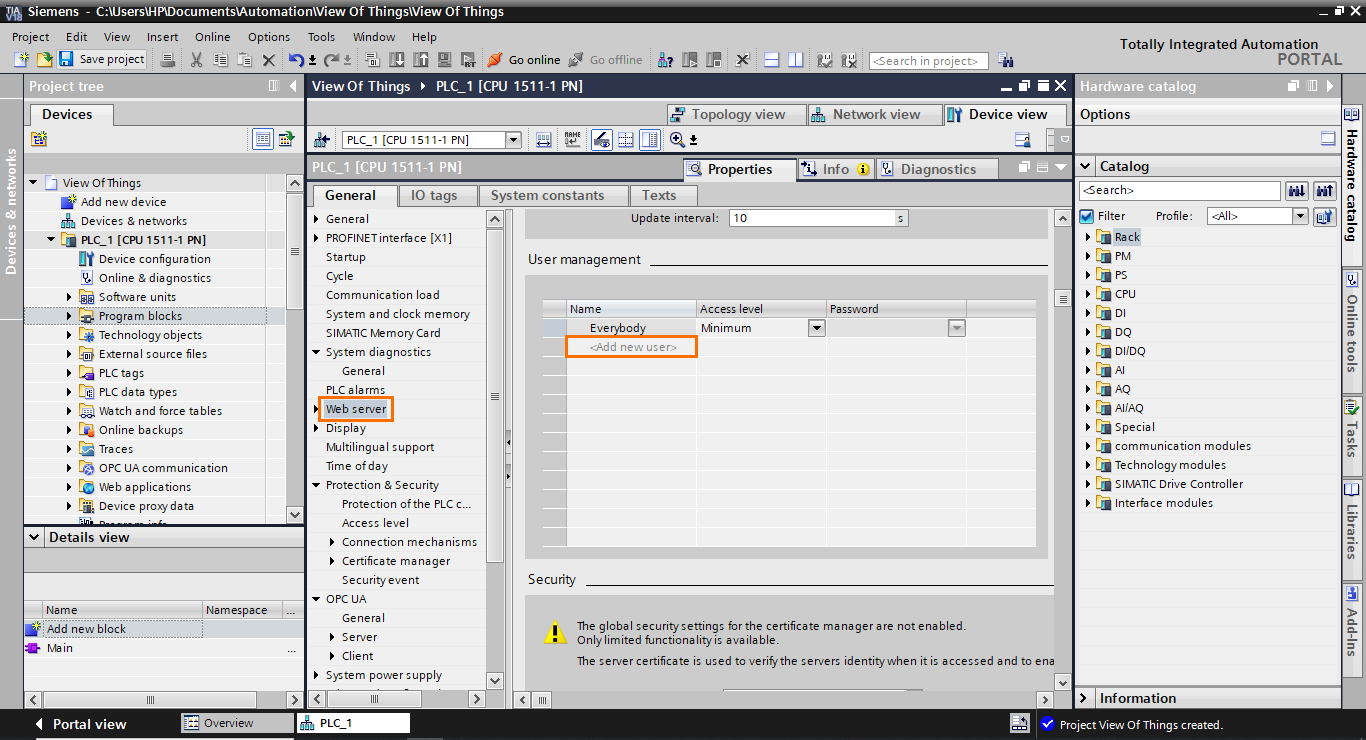
Task: Switch to the Network view tab
Action: 873,114
